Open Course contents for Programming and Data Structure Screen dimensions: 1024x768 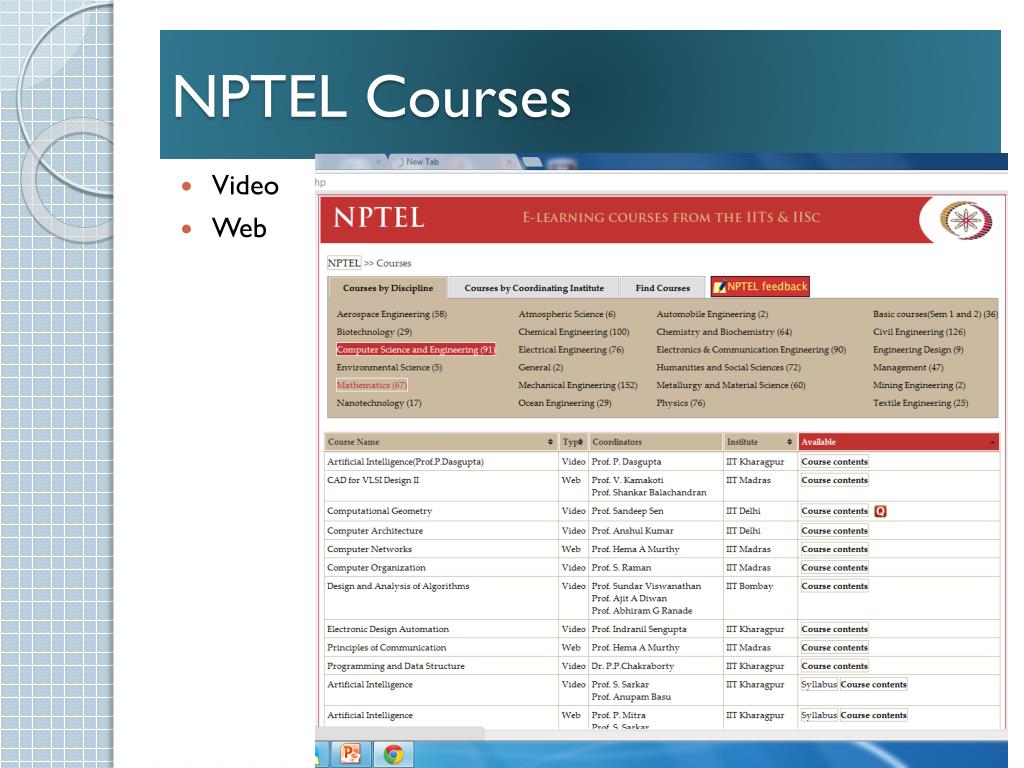[835, 666]
